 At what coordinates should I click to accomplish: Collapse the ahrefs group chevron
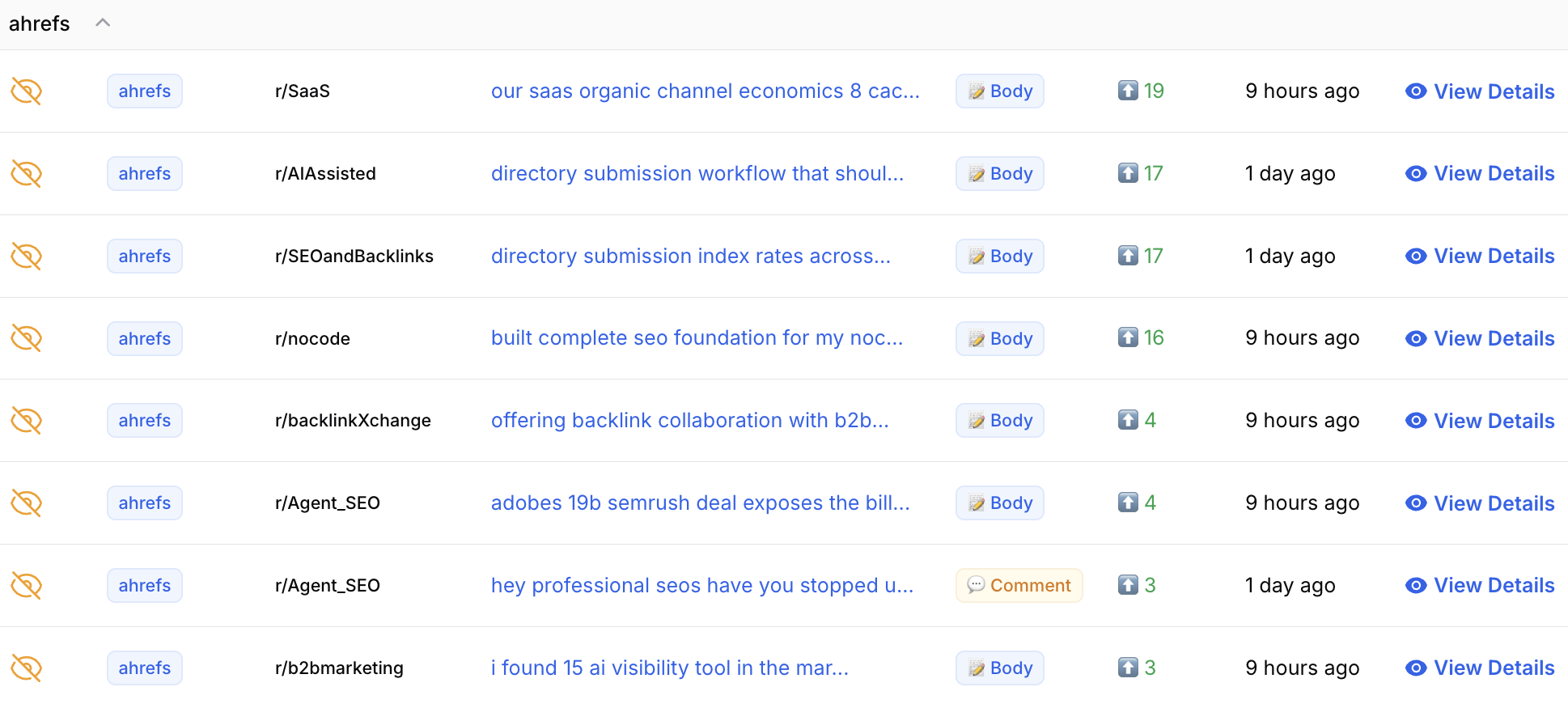tap(103, 23)
